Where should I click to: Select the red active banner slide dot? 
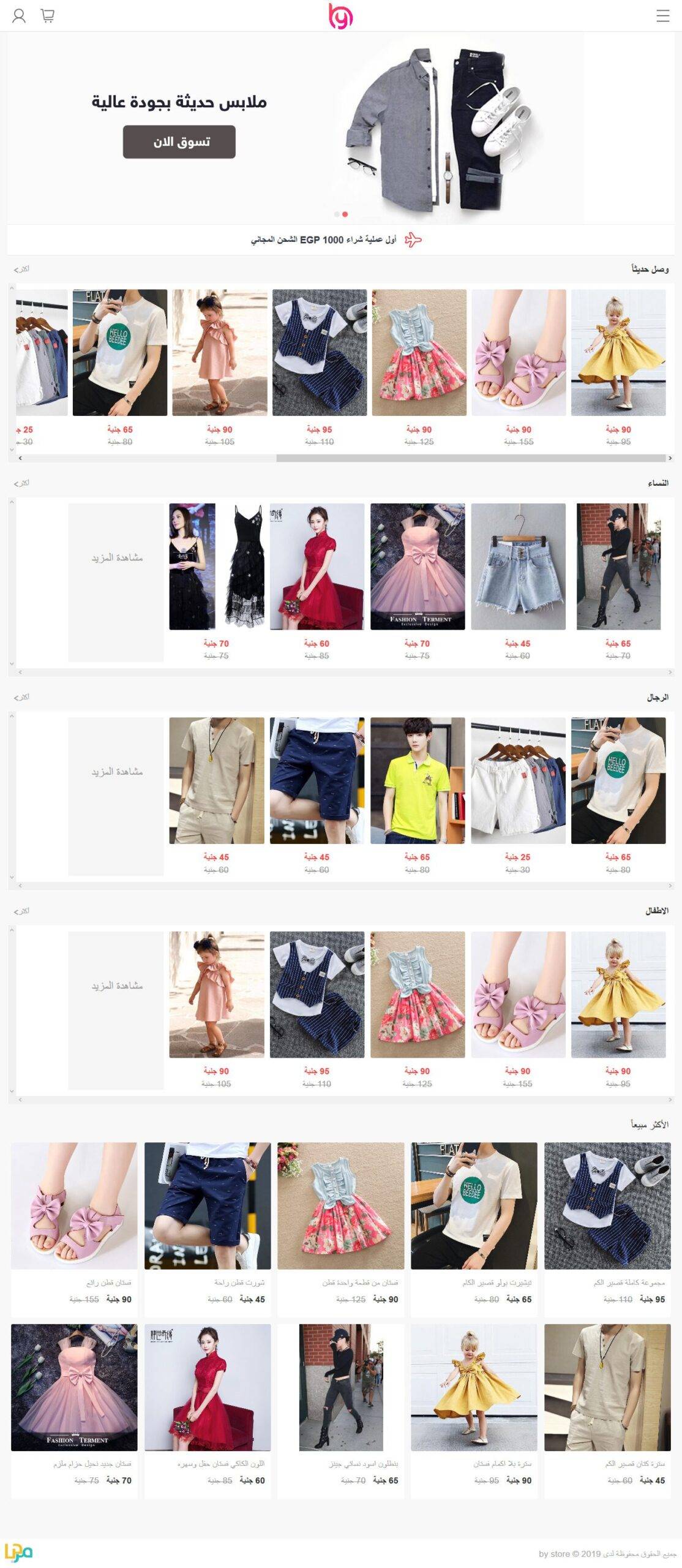(345, 214)
